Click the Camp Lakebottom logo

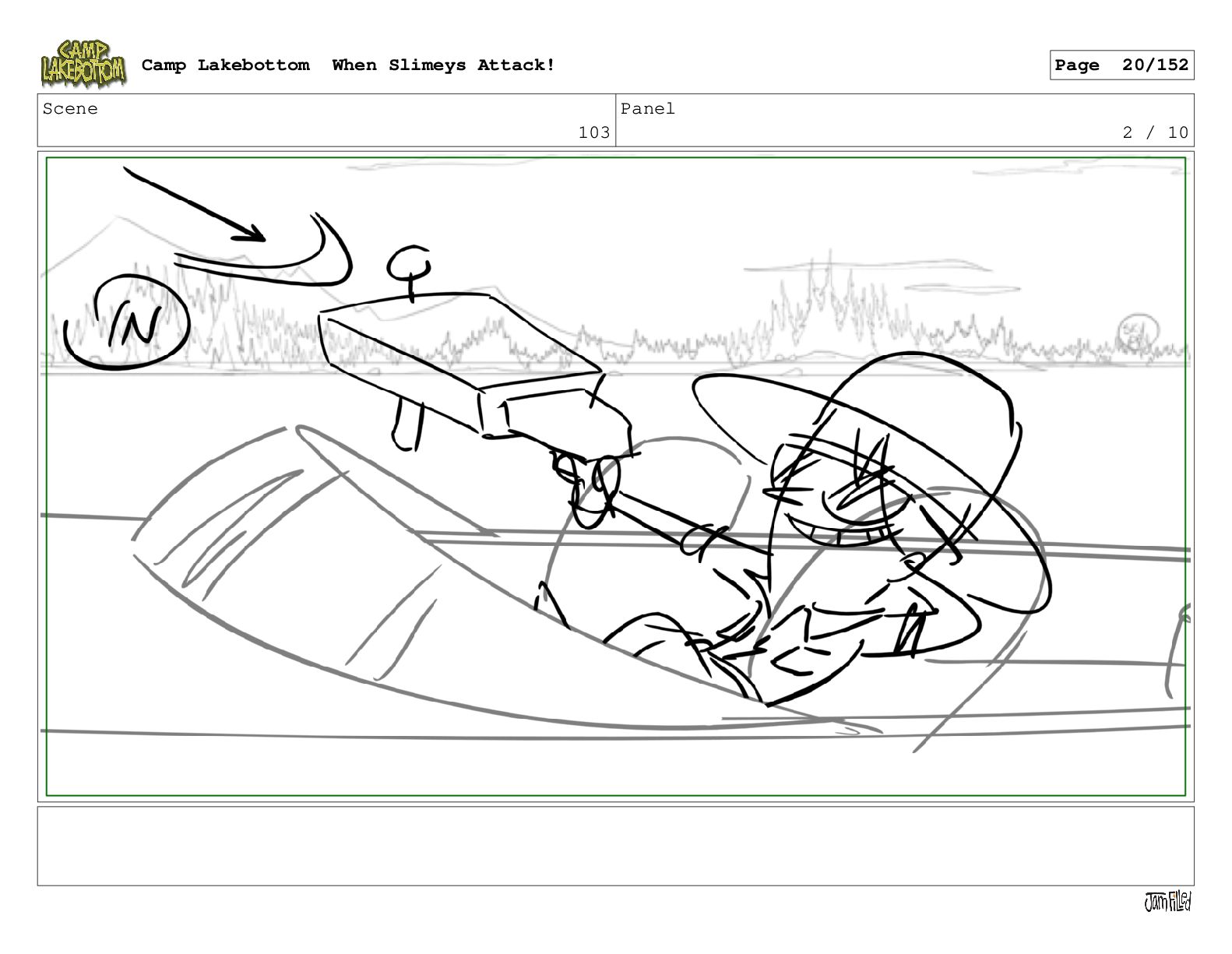[83, 64]
